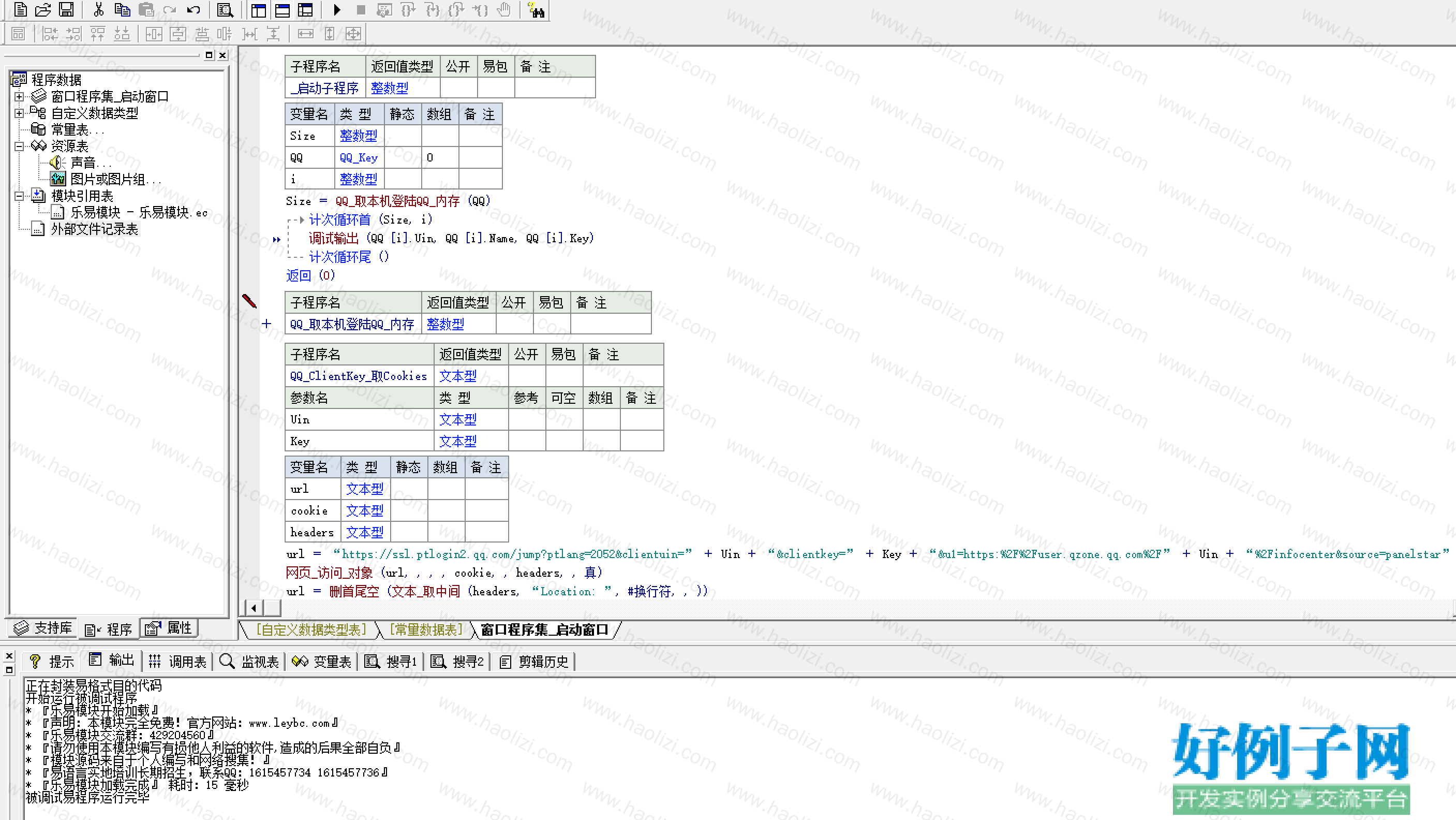The width and height of the screenshot is (1456, 820).
Task: Paste from the clipboard toolbar icon
Action: (x=146, y=10)
